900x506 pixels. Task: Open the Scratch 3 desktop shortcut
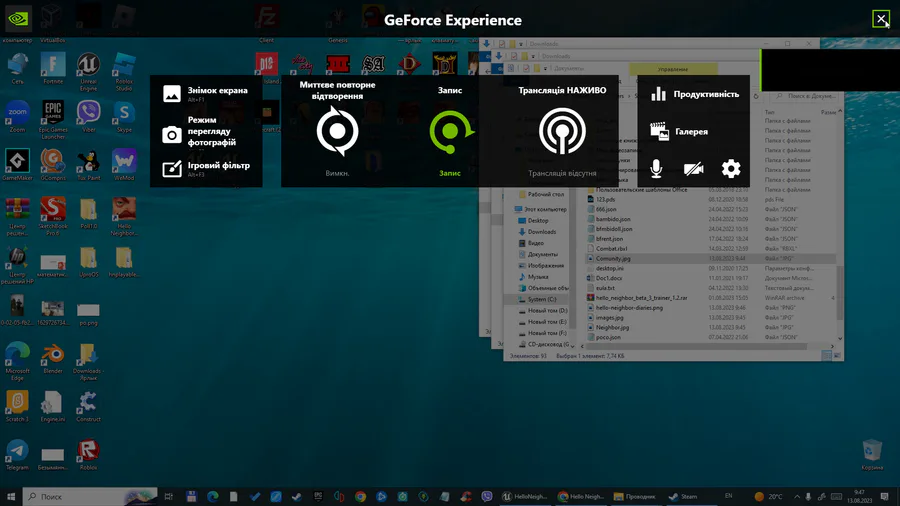point(17,406)
